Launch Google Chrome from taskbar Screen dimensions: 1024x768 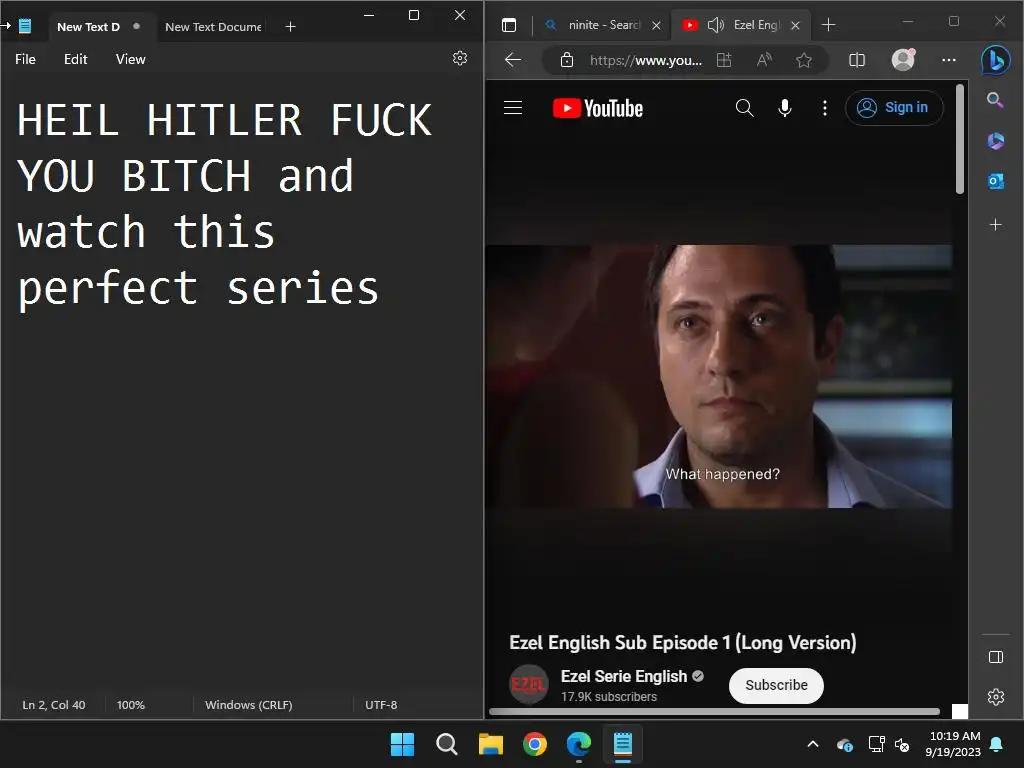(x=535, y=744)
